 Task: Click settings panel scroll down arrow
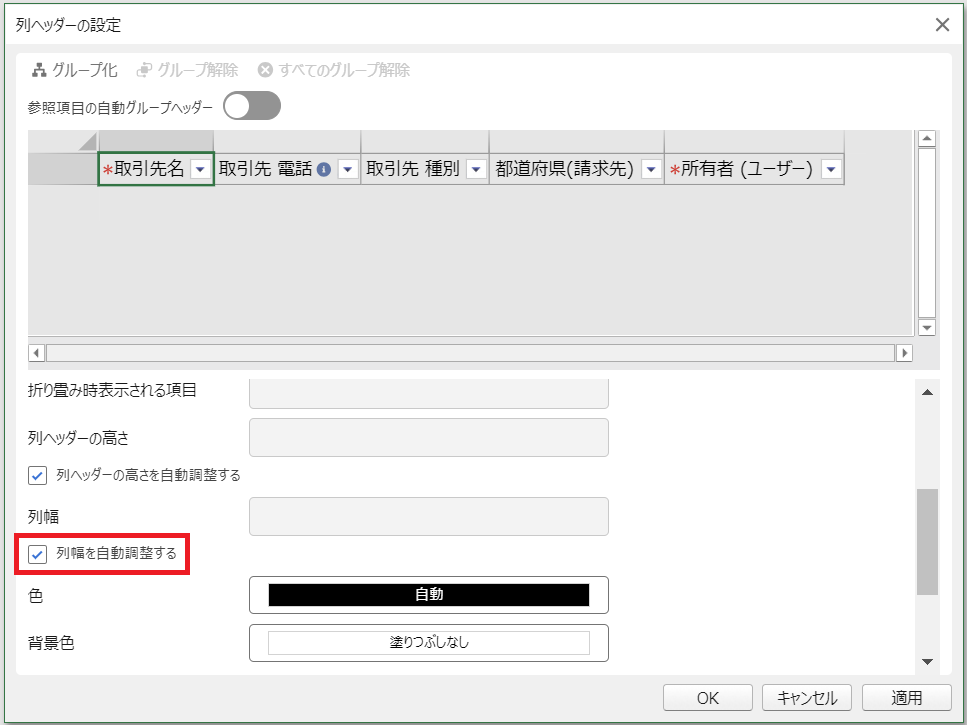(x=927, y=662)
